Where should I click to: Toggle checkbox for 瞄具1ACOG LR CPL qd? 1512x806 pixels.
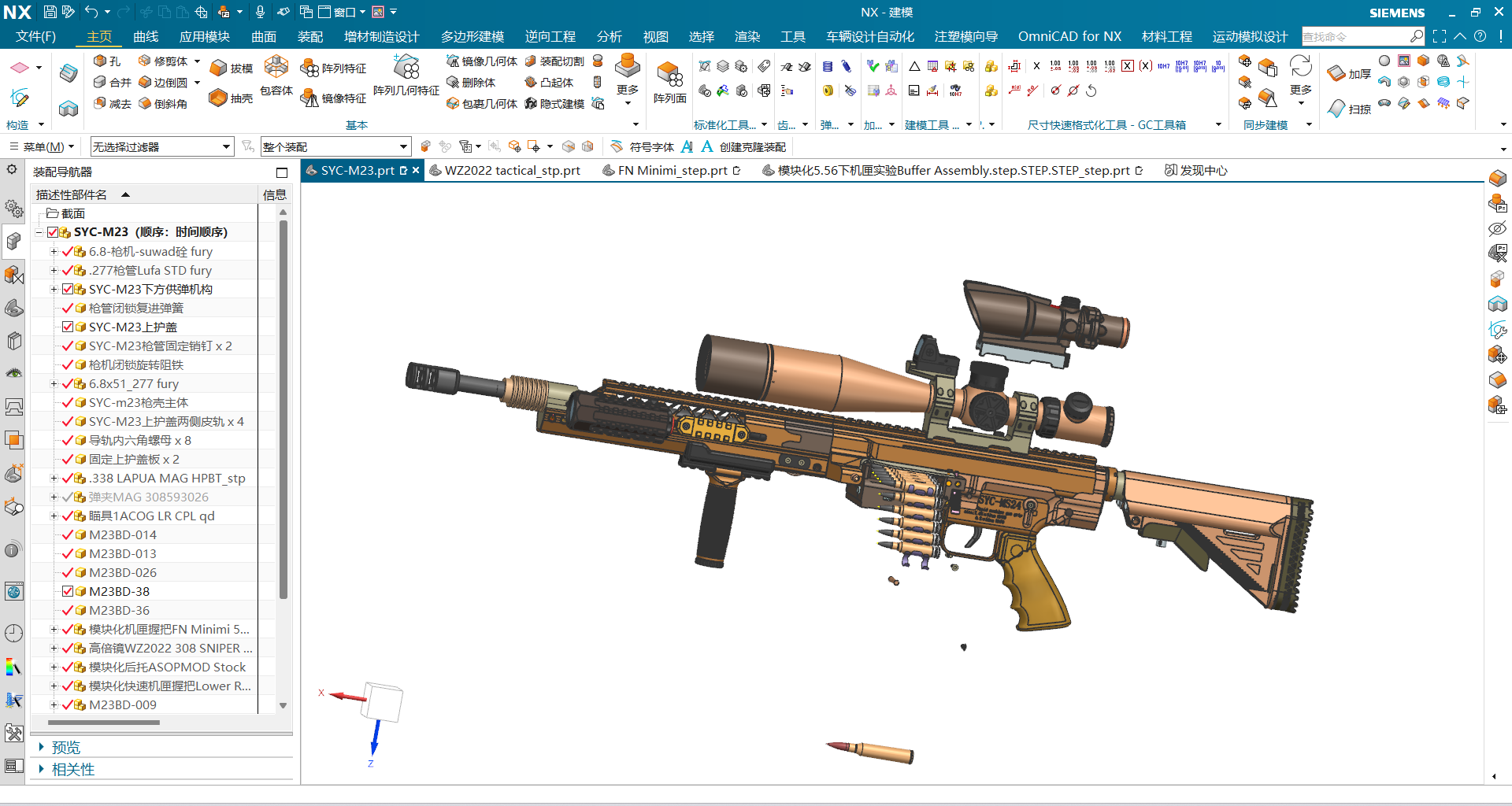68,516
